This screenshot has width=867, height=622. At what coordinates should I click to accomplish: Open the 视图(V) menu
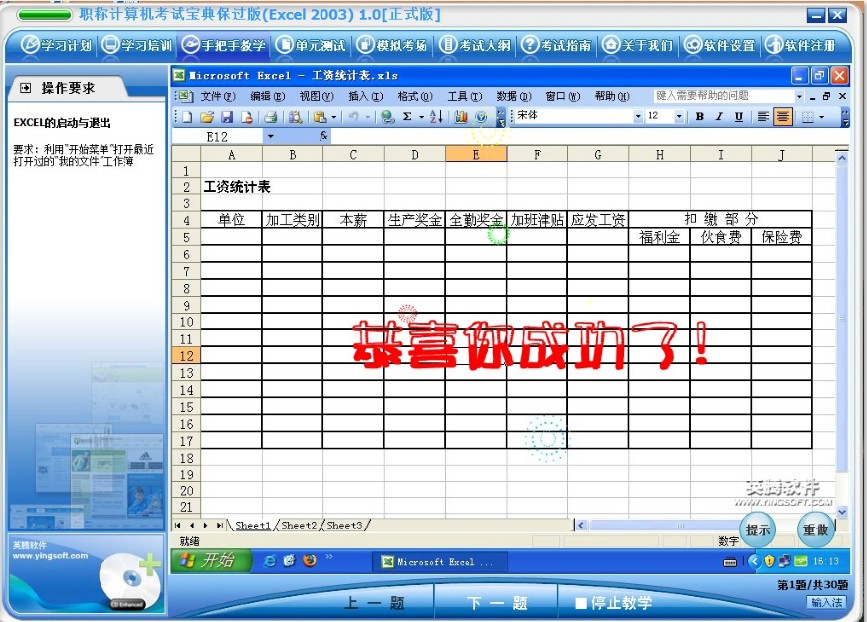317,96
